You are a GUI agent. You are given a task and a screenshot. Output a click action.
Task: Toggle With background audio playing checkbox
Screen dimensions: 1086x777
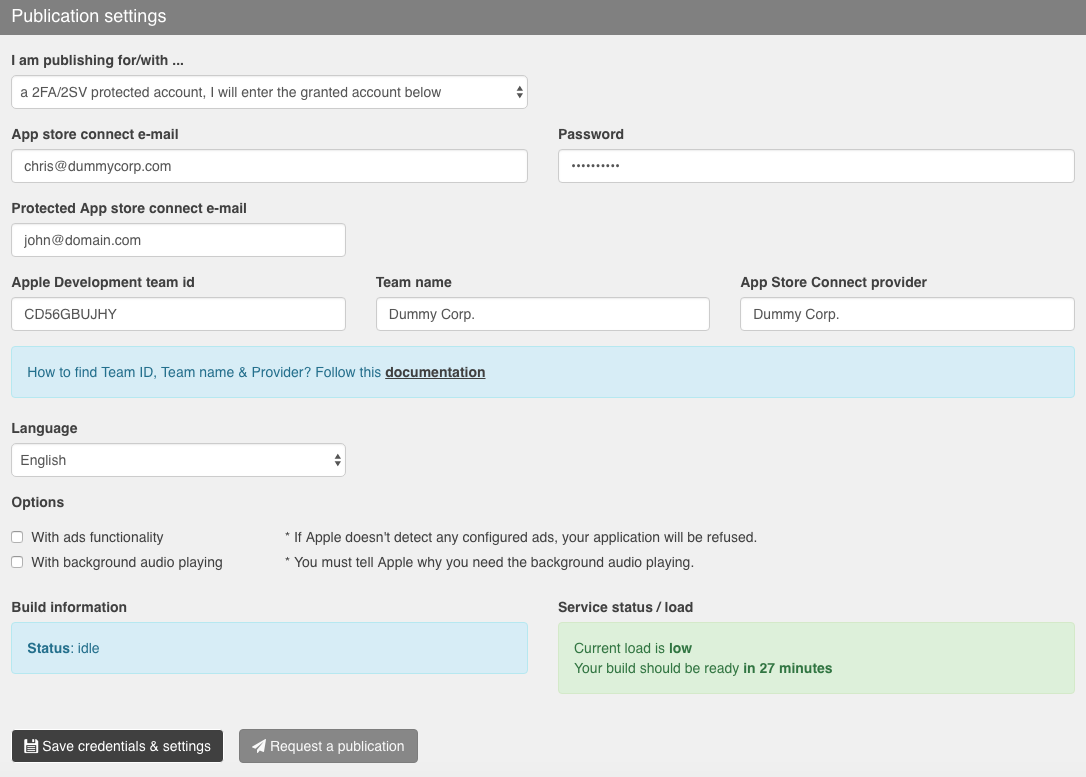click(17, 562)
